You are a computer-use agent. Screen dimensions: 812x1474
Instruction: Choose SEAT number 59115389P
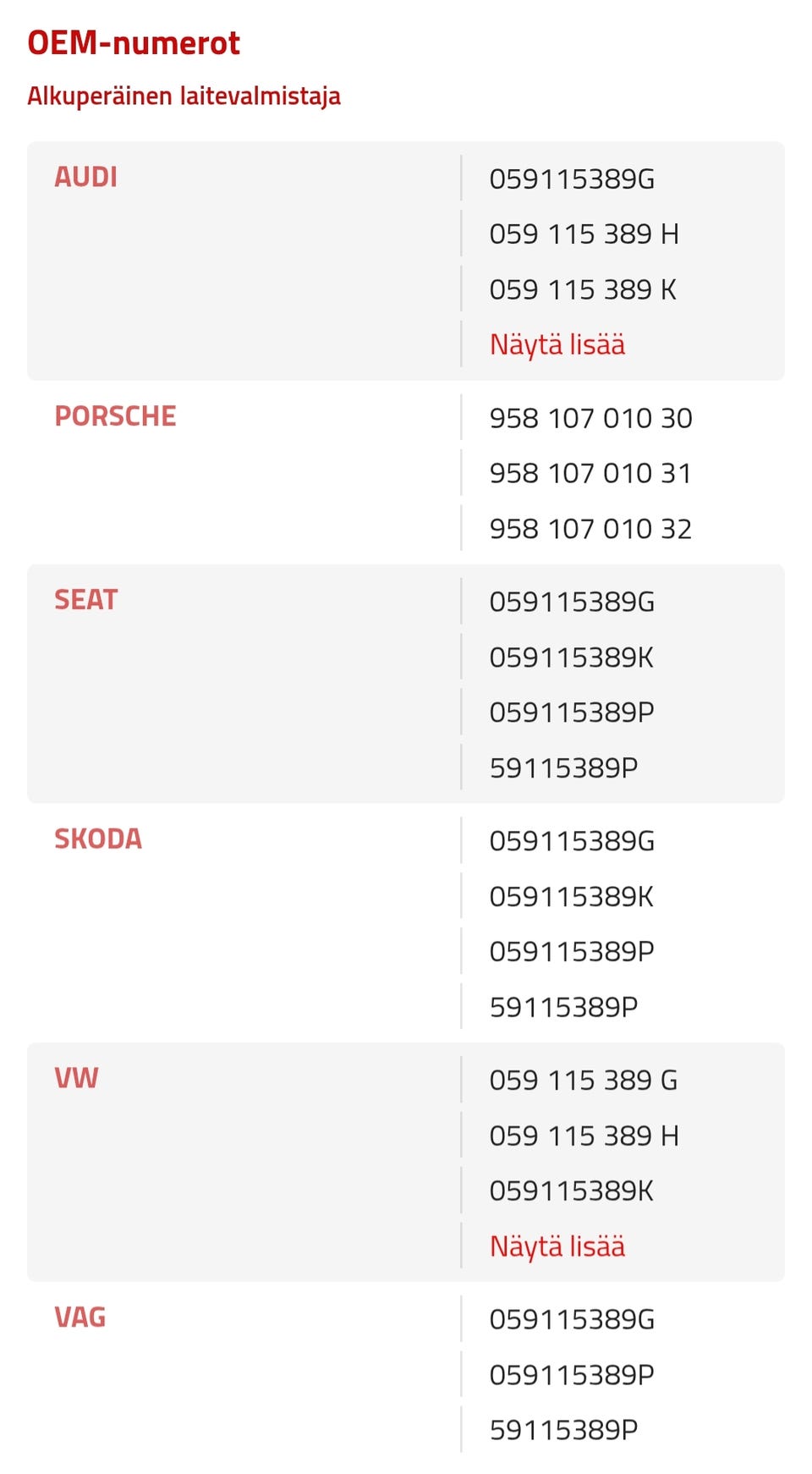pos(563,768)
